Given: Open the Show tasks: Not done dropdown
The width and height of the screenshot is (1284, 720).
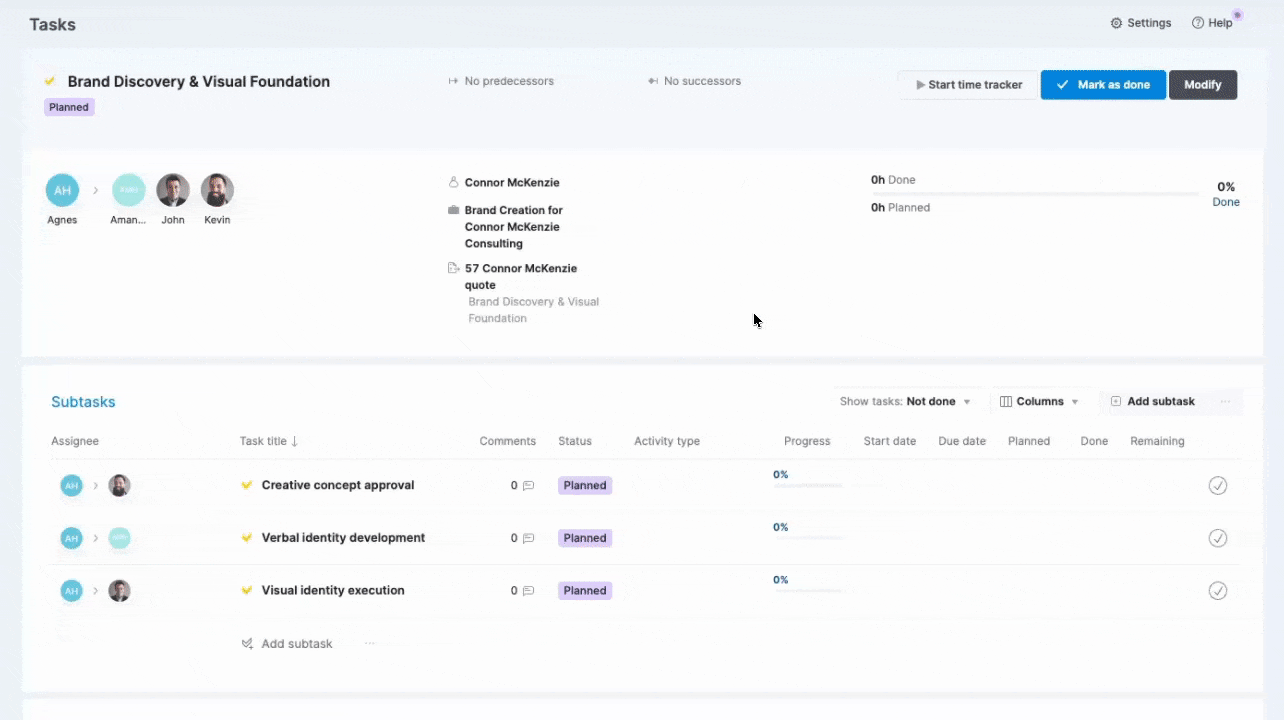Looking at the screenshot, I should click(905, 402).
